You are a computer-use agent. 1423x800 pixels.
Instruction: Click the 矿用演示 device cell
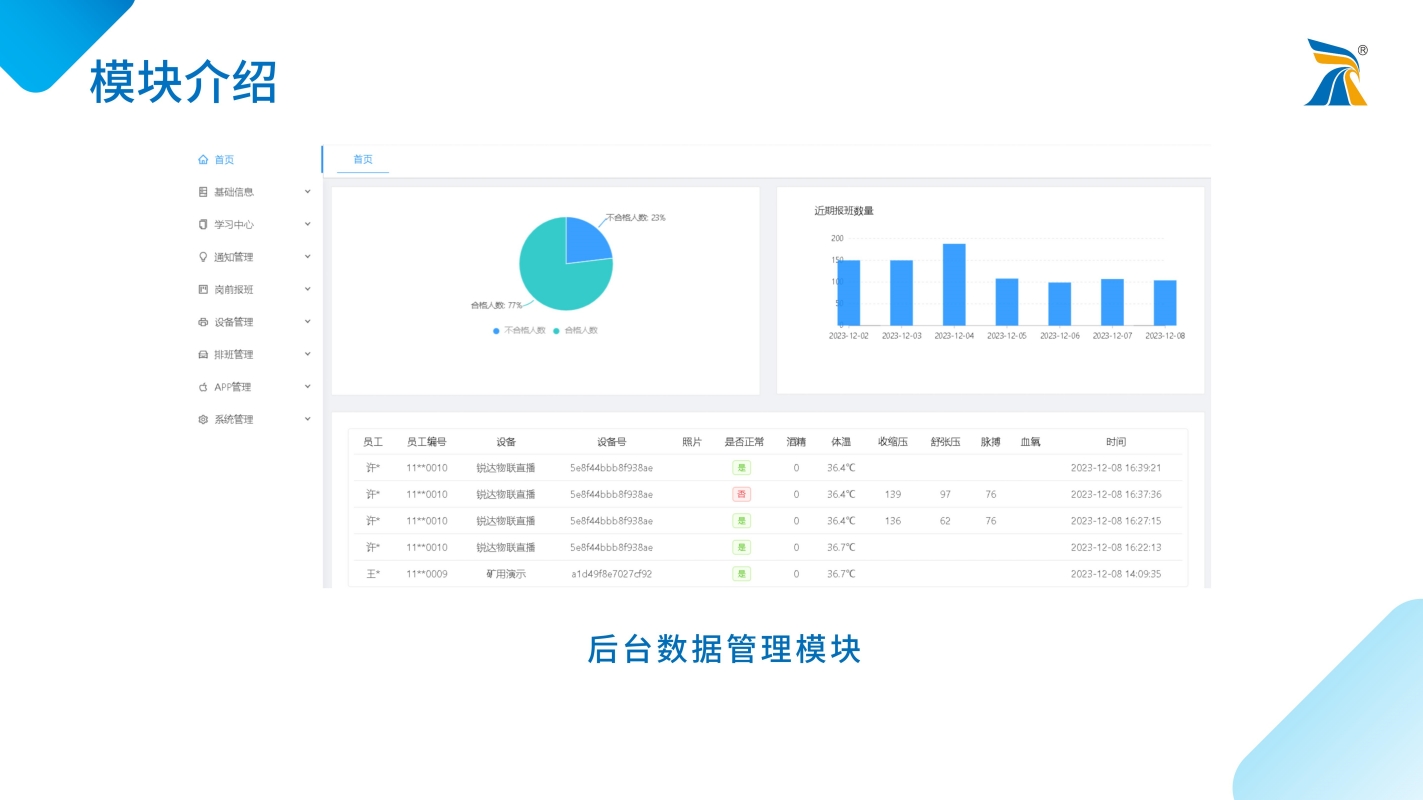pyautogui.click(x=506, y=574)
